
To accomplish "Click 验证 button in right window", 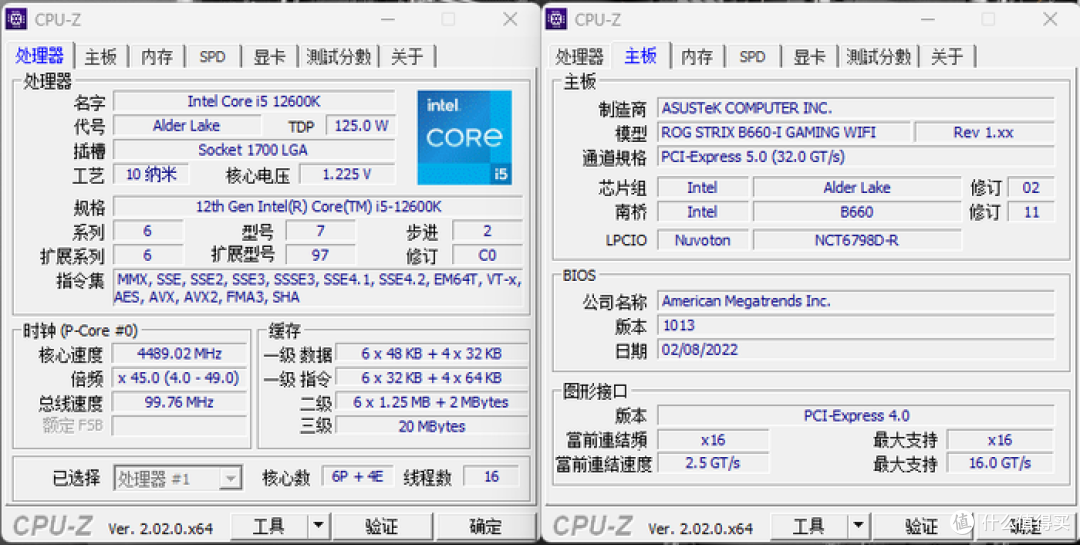I will (922, 527).
